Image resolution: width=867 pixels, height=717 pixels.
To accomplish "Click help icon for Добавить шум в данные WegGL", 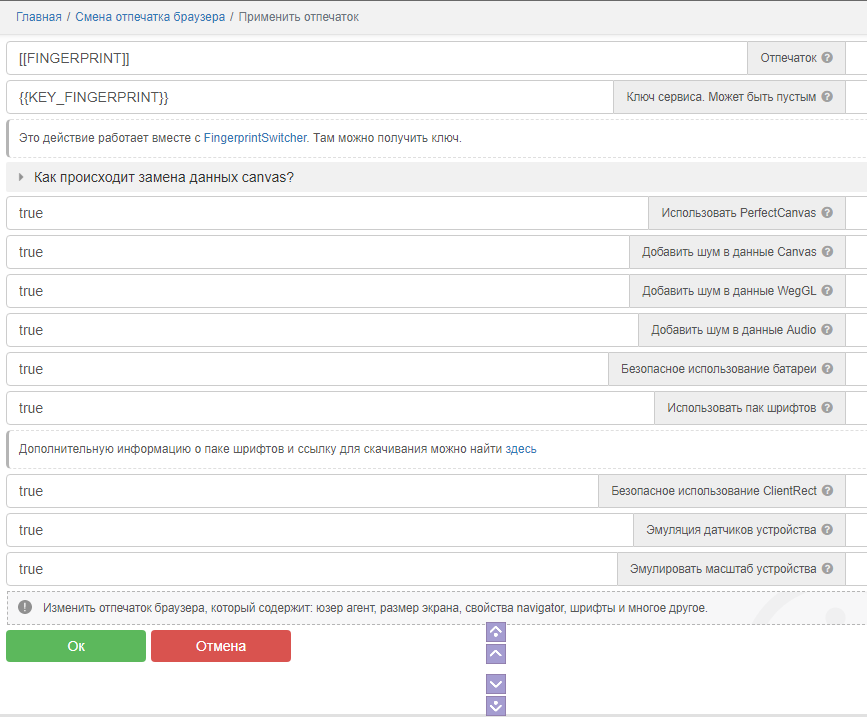I will click(x=827, y=291).
